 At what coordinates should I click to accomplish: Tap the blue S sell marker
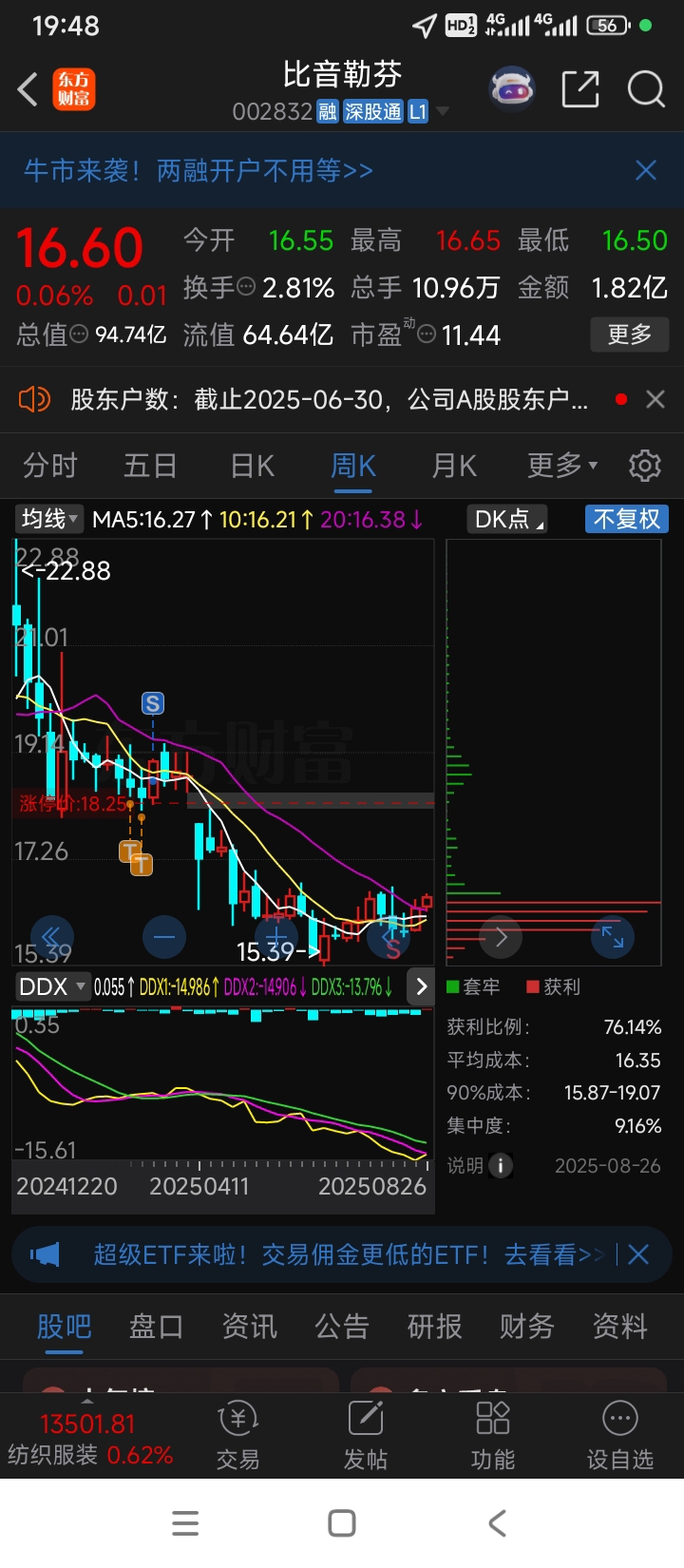[x=152, y=703]
